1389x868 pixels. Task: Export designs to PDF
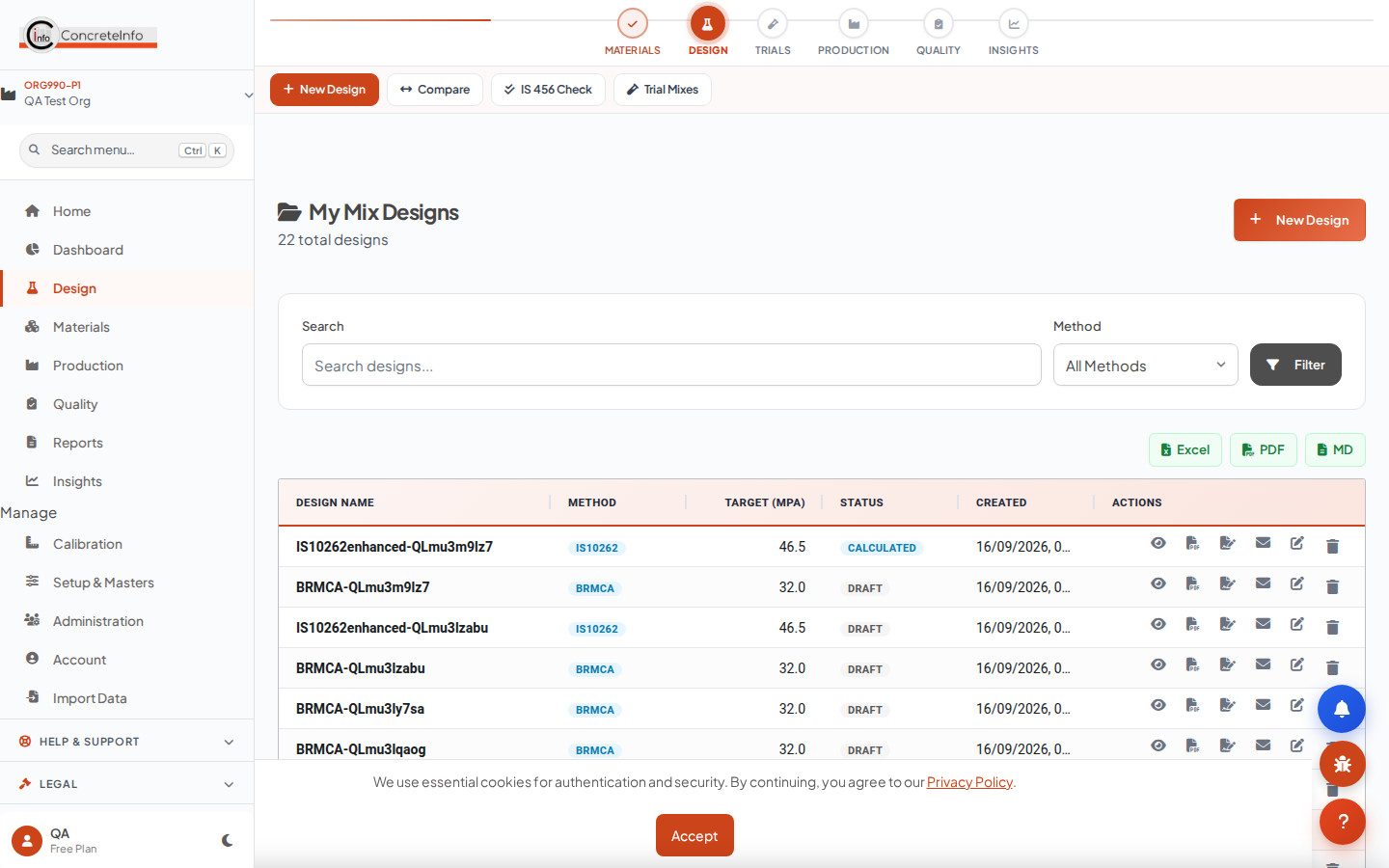point(1264,450)
